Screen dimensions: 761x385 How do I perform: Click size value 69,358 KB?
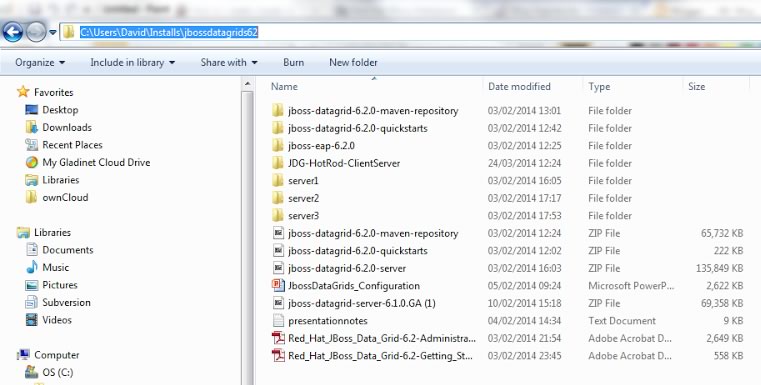pyautogui.click(x=722, y=303)
